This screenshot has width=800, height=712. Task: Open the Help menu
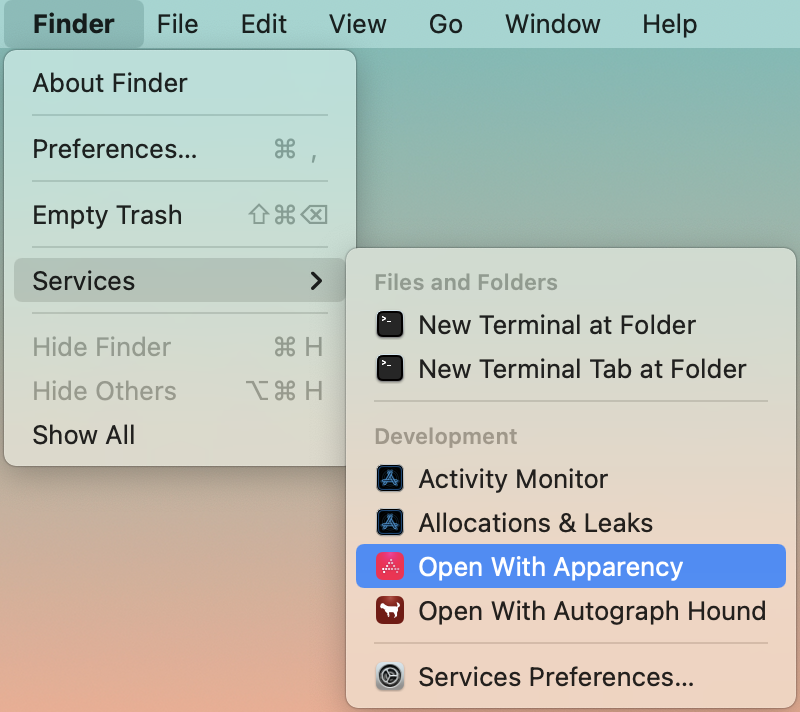pyautogui.click(x=669, y=24)
